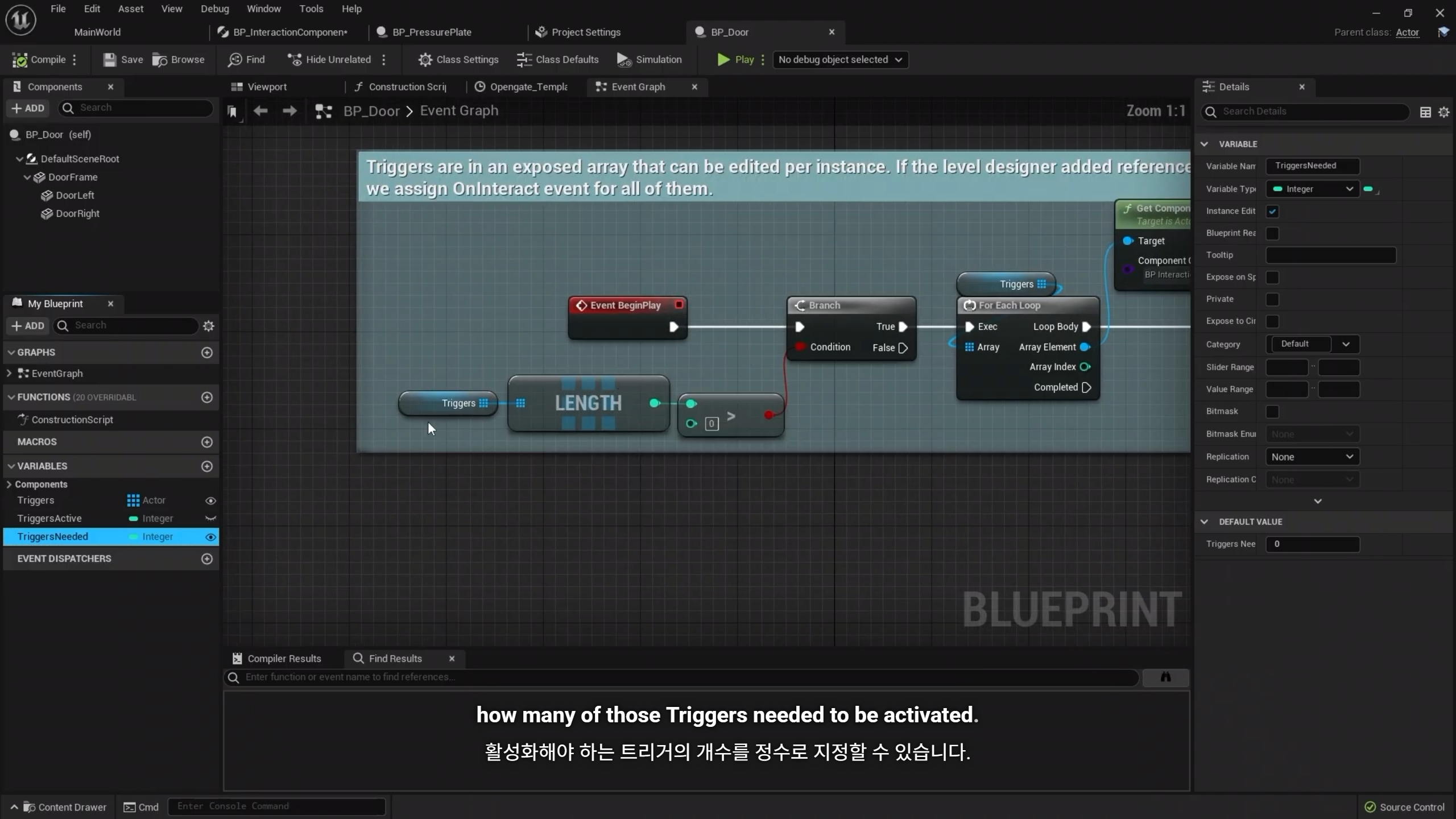Screen dimensions: 1456x819
Task: Click the variable type color pill
Action: point(1368,189)
